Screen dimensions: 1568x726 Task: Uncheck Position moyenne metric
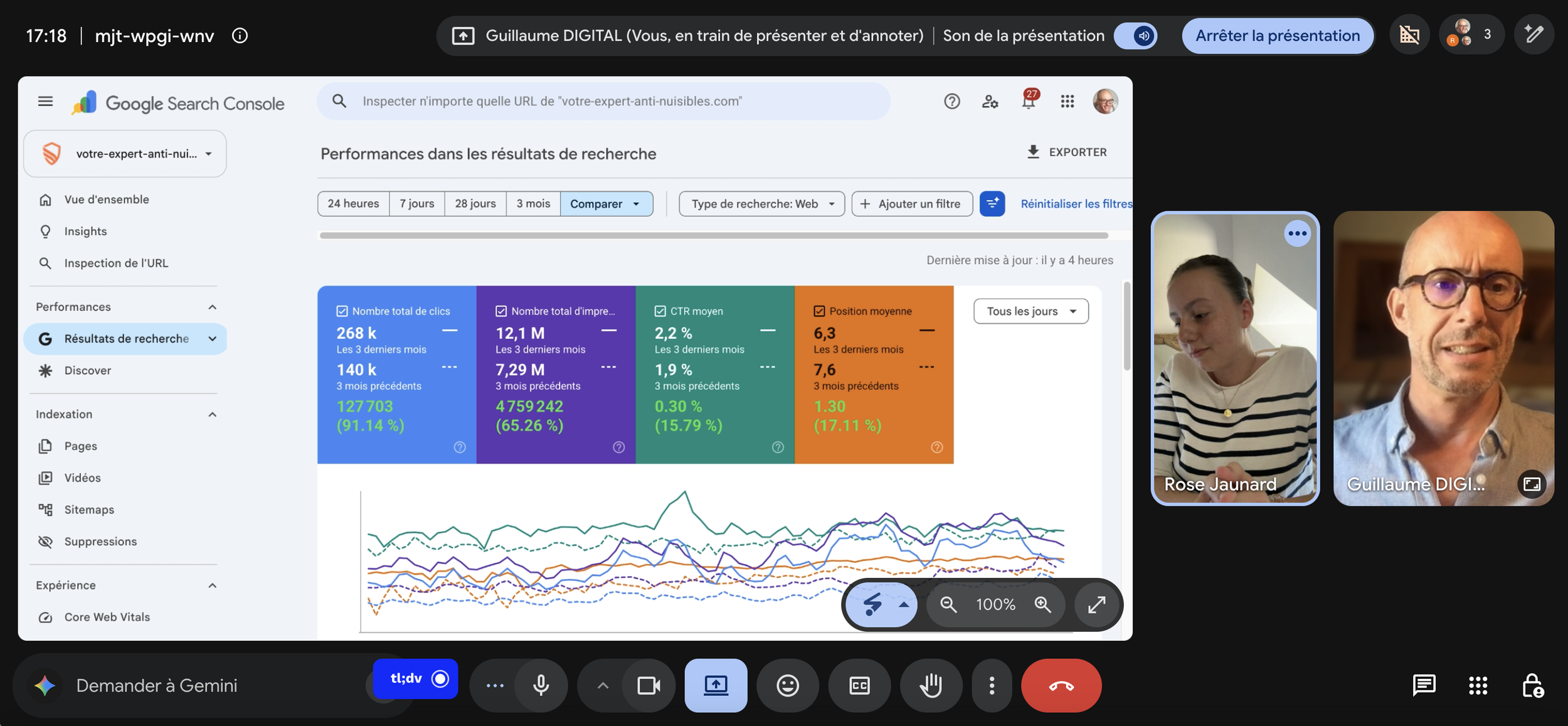coord(819,311)
